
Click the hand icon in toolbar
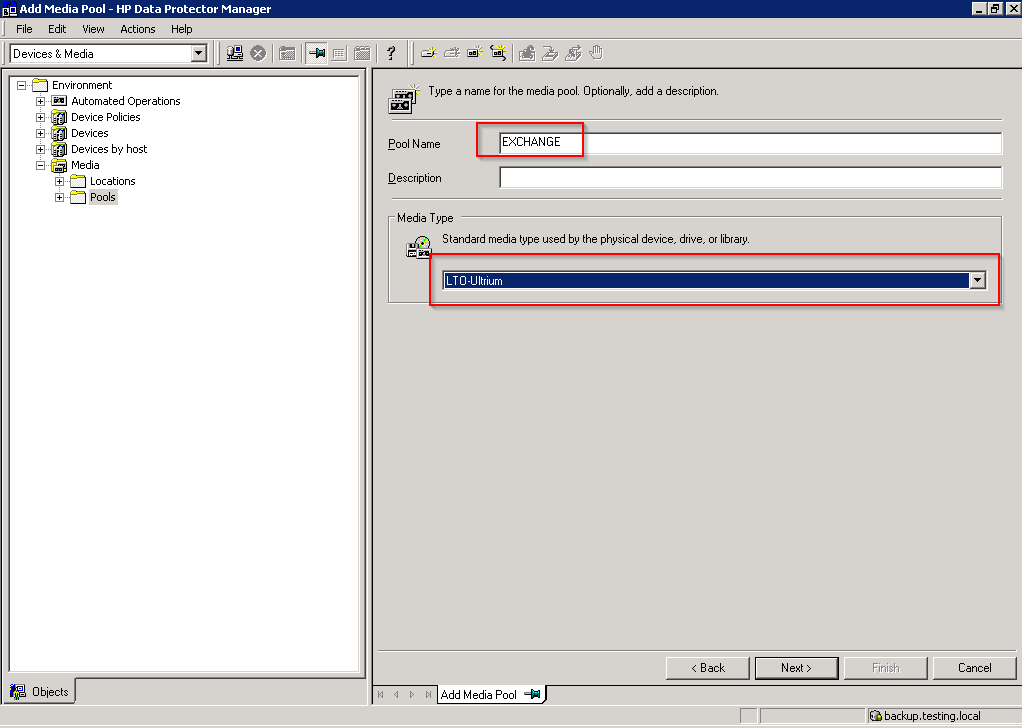pyautogui.click(x=597, y=53)
